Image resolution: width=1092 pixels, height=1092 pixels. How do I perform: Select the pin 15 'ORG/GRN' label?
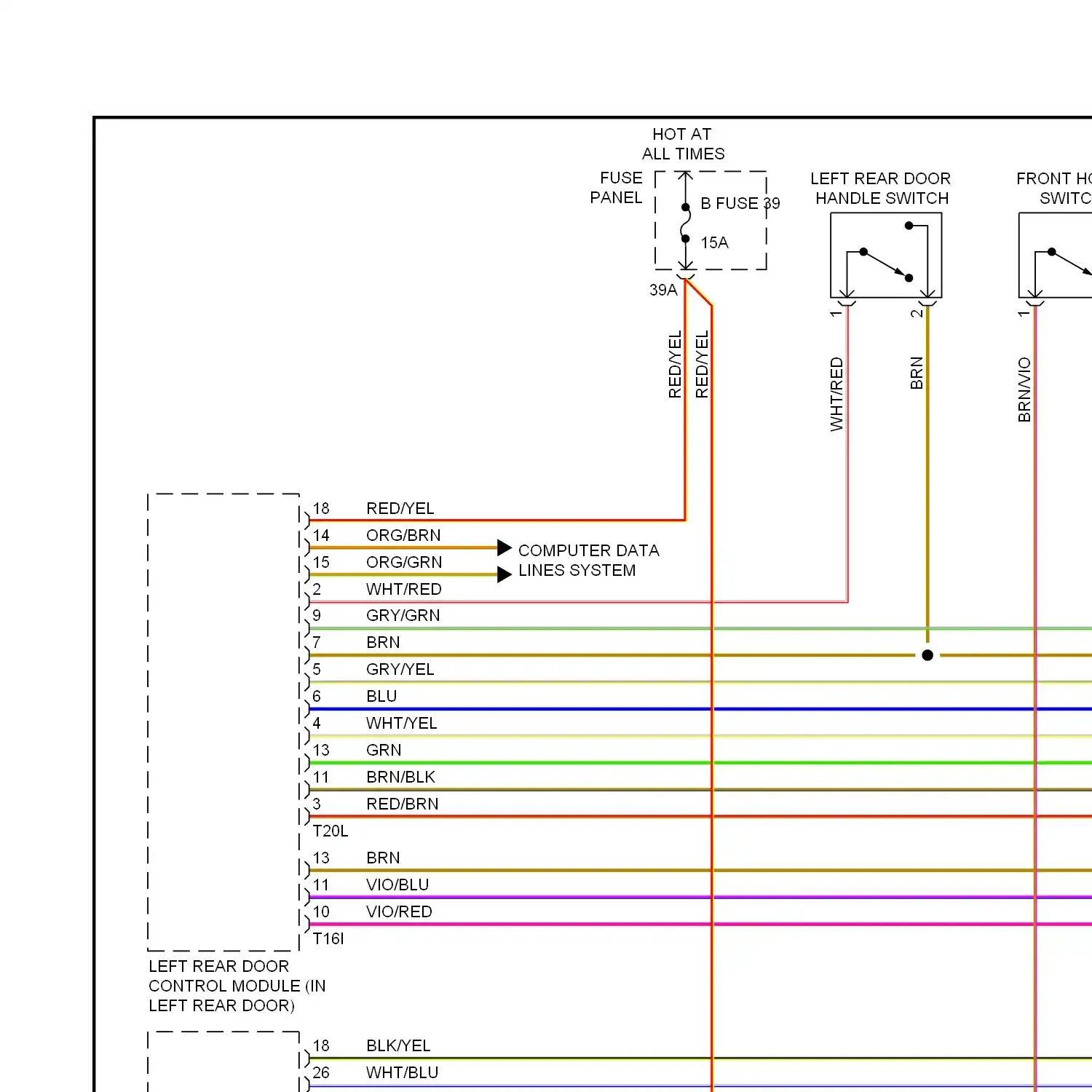(x=404, y=562)
